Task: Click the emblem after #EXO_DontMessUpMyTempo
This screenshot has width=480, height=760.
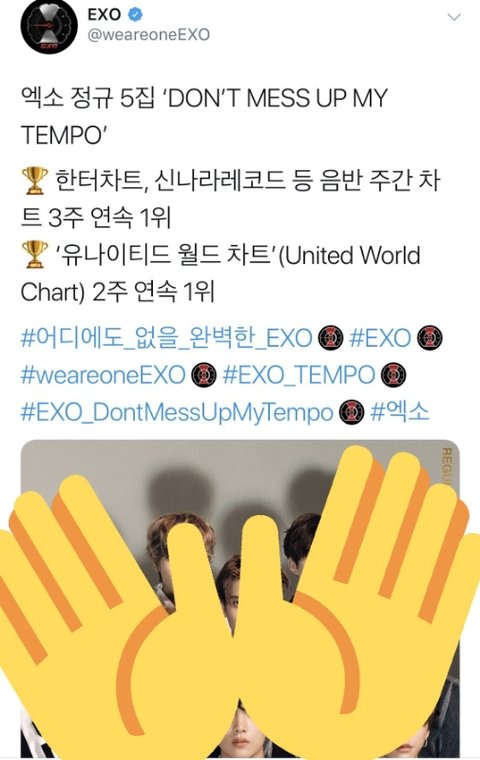Action: [x=352, y=413]
